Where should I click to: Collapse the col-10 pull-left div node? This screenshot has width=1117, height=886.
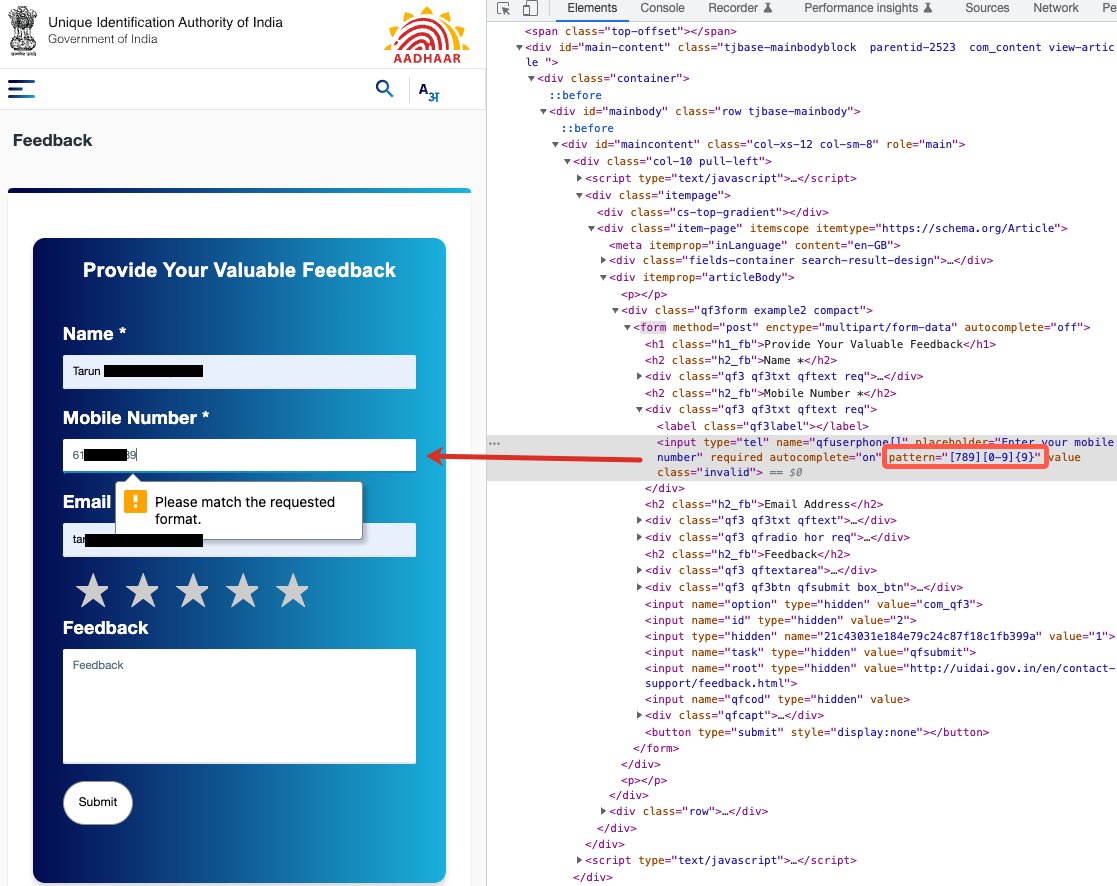pos(567,162)
